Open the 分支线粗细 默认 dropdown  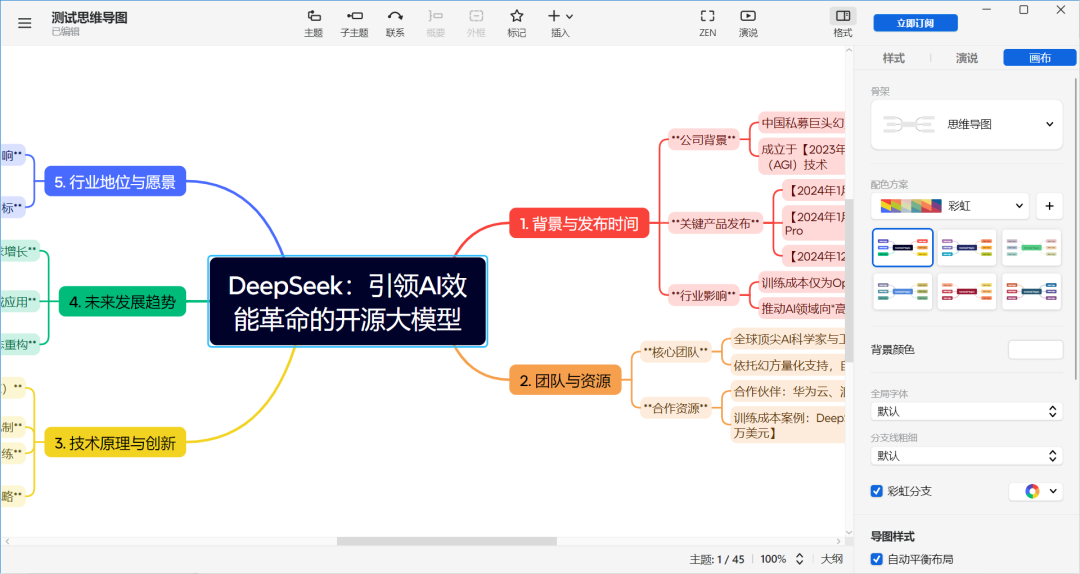pyautogui.click(x=966, y=455)
